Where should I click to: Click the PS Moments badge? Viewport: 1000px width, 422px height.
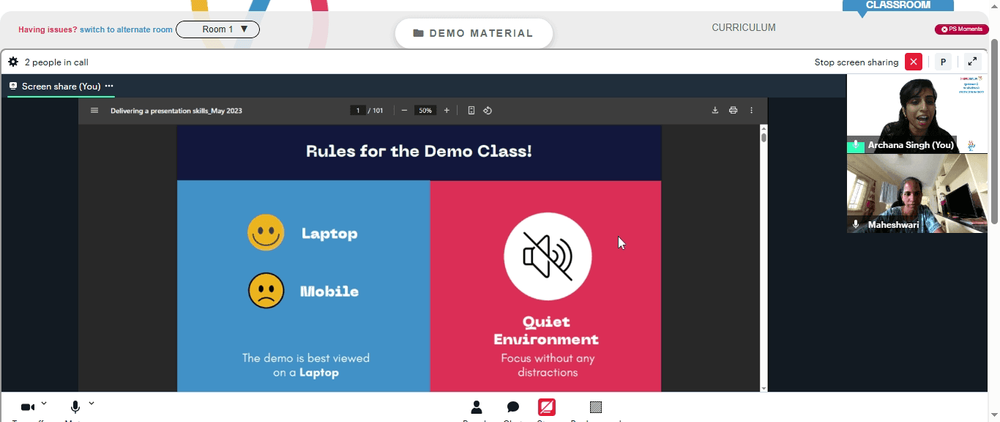click(961, 29)
